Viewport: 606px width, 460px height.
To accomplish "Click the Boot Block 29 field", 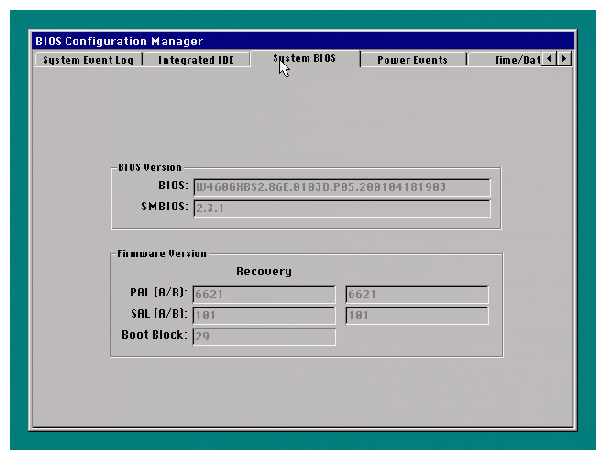I will tap(264, 337).
